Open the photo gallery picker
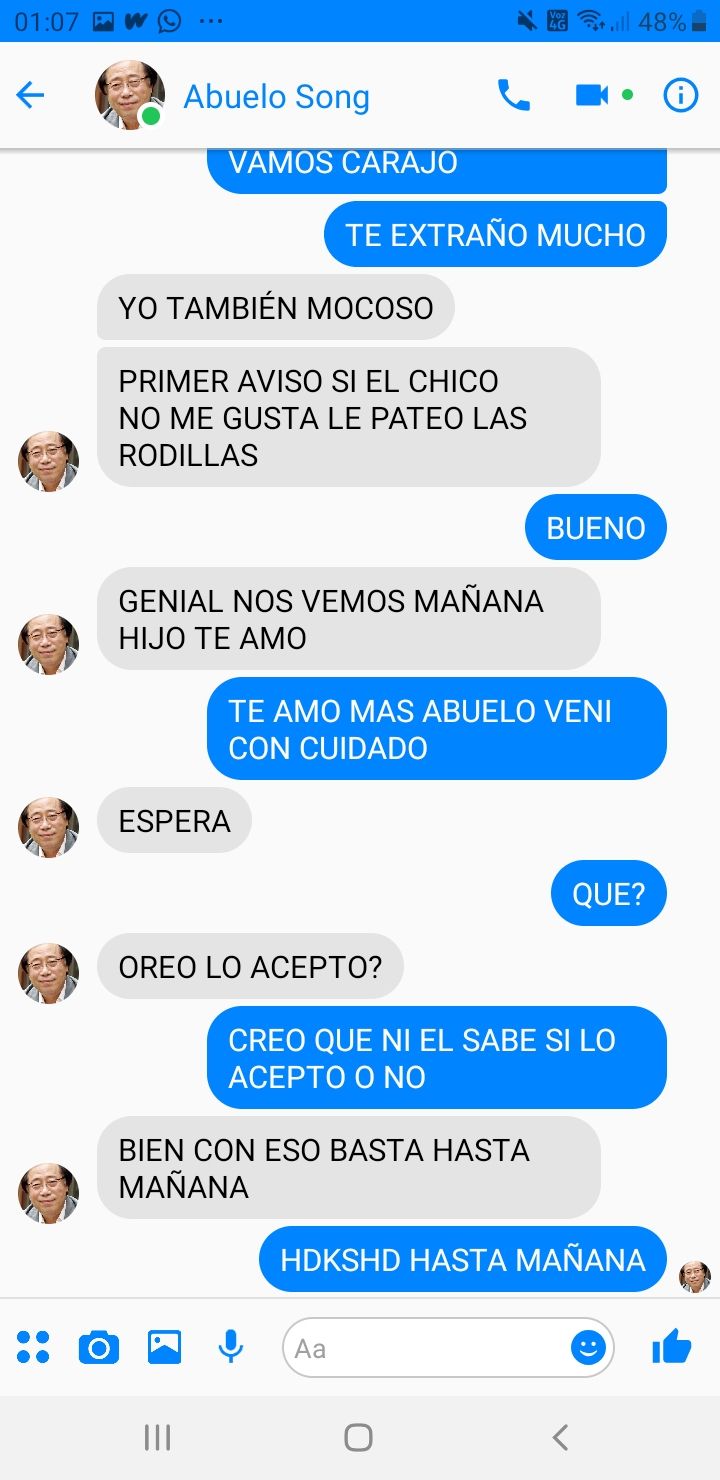This screenshot has height=1480, width=720. tap(165, 1348)
